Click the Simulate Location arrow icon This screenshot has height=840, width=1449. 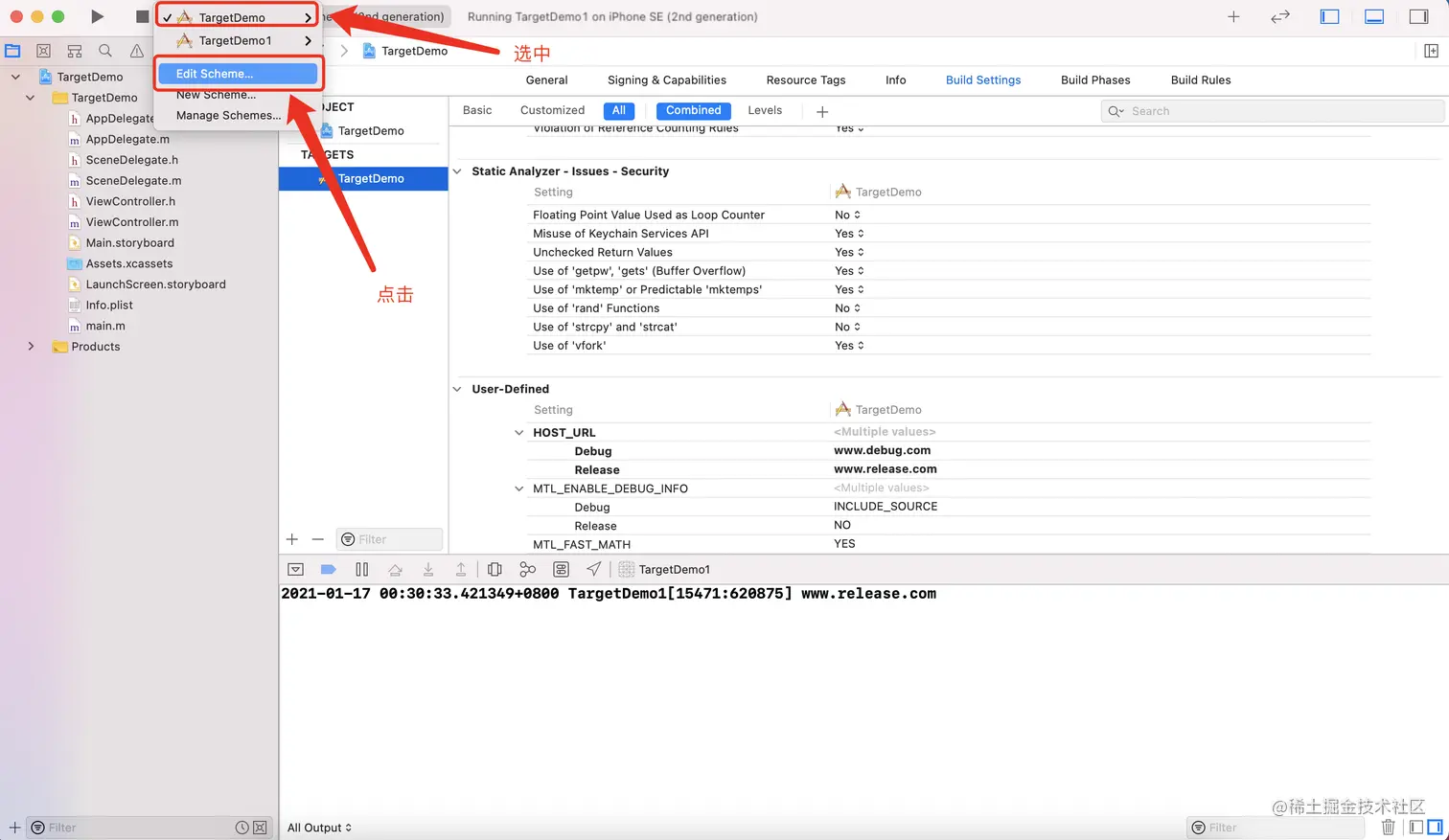point(594,569)
